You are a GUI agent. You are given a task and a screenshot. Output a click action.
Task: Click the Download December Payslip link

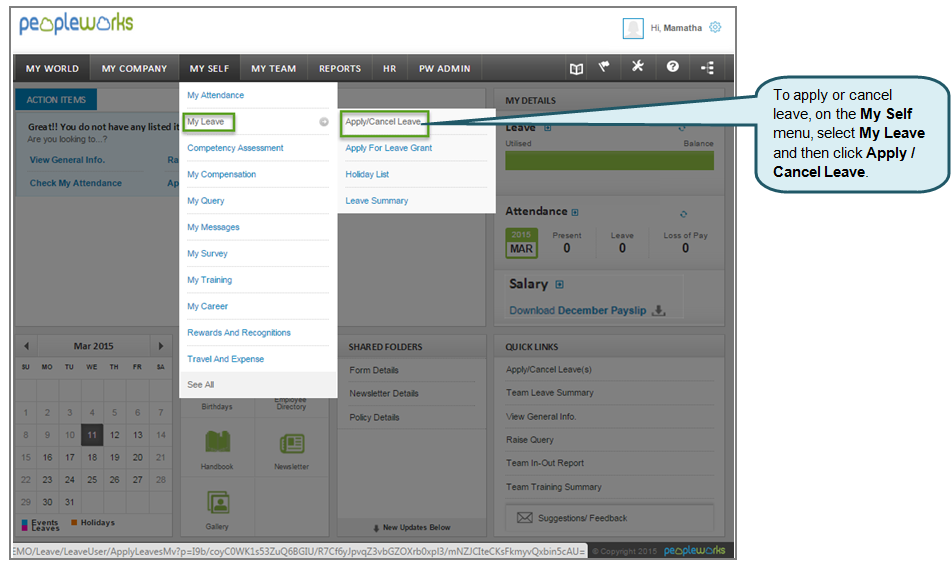[x=577, y=310]
